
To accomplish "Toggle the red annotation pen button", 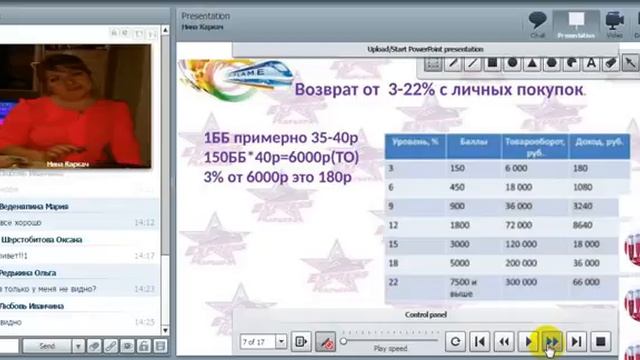I will point(326,341).
